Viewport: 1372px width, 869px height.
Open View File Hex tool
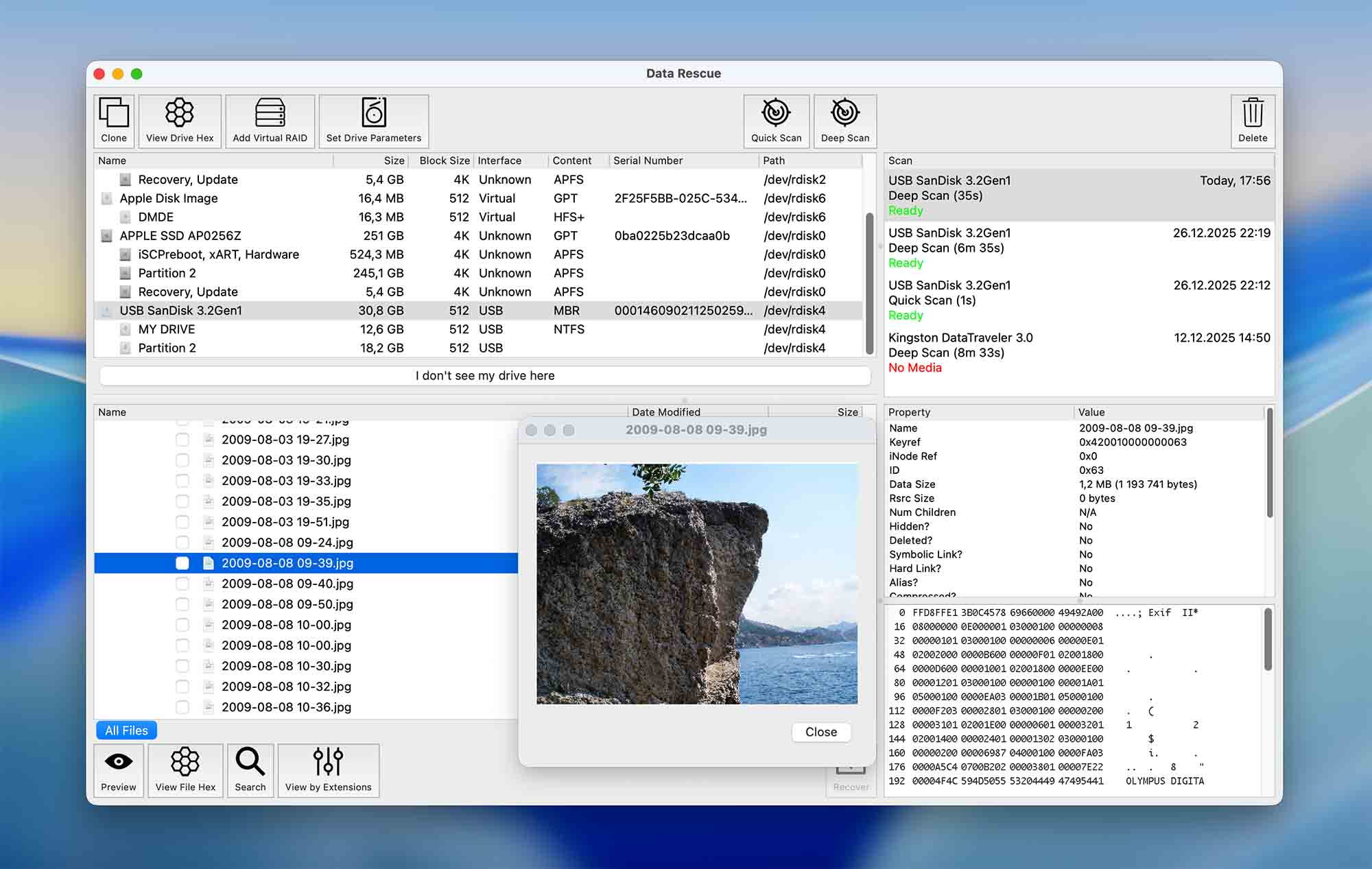click(185, 770)
